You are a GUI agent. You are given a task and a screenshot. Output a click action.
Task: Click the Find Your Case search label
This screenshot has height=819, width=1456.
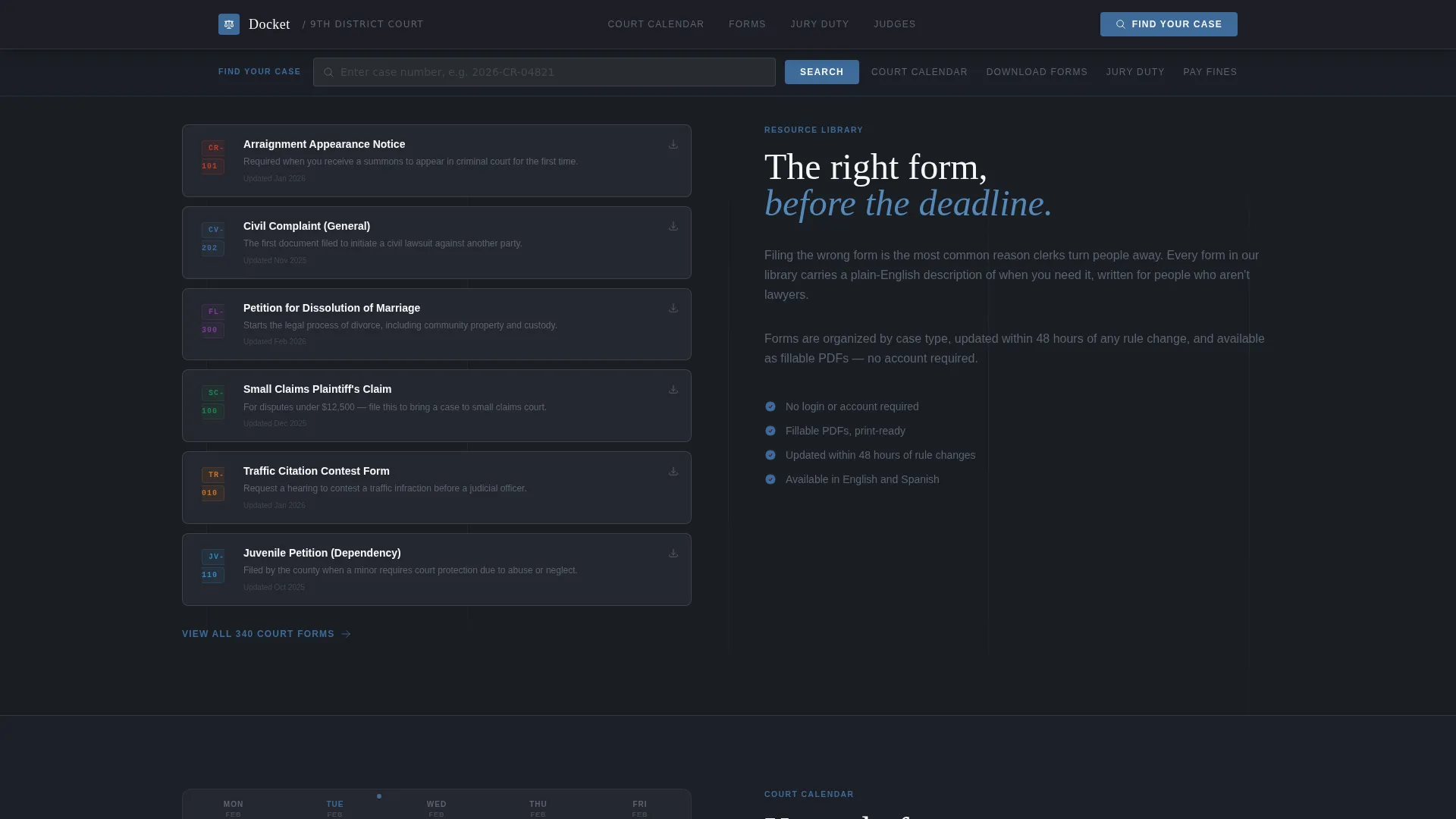click(x=259, y=71)
